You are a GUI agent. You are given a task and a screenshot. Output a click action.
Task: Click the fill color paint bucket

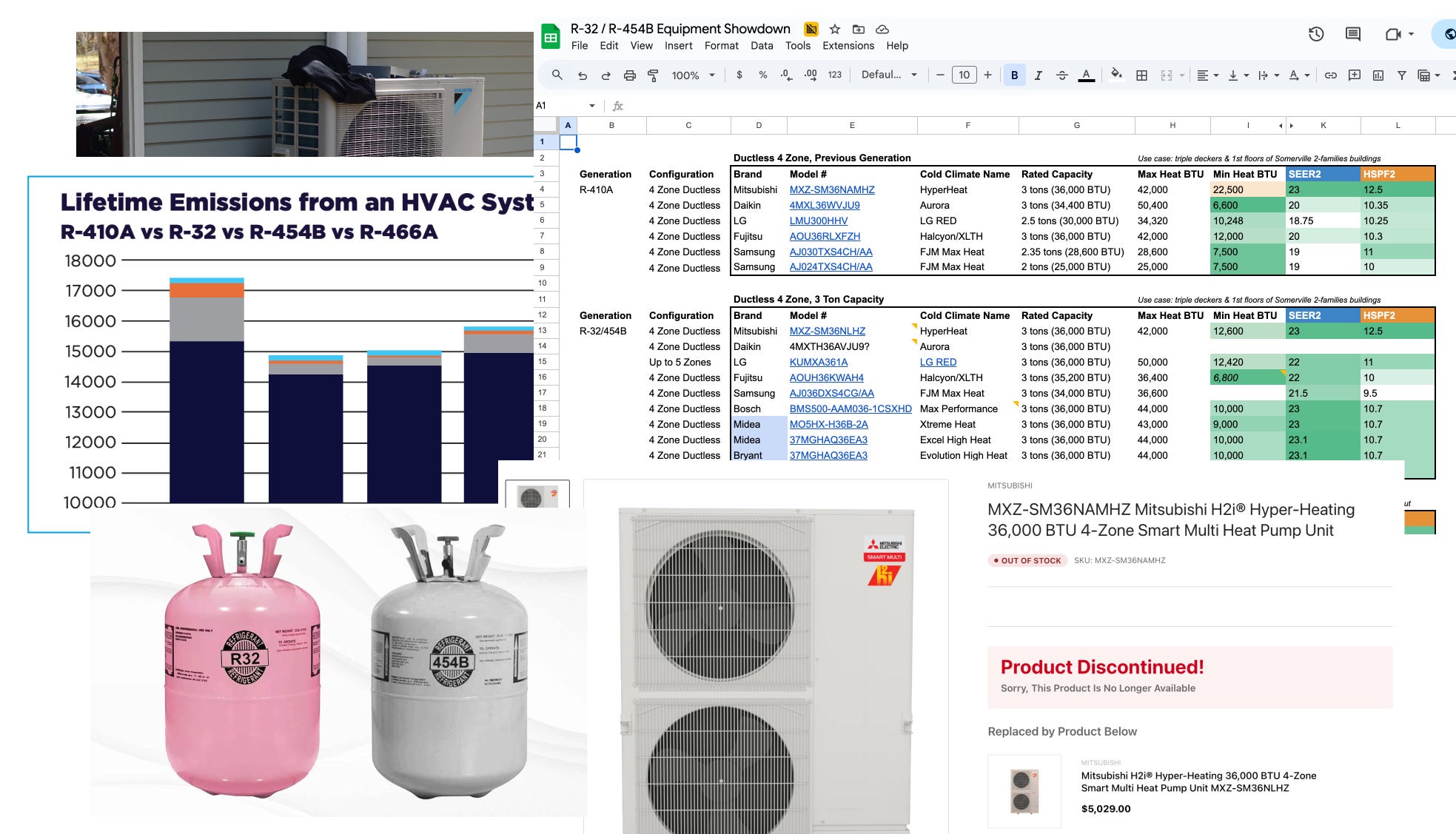(1116, 74)
